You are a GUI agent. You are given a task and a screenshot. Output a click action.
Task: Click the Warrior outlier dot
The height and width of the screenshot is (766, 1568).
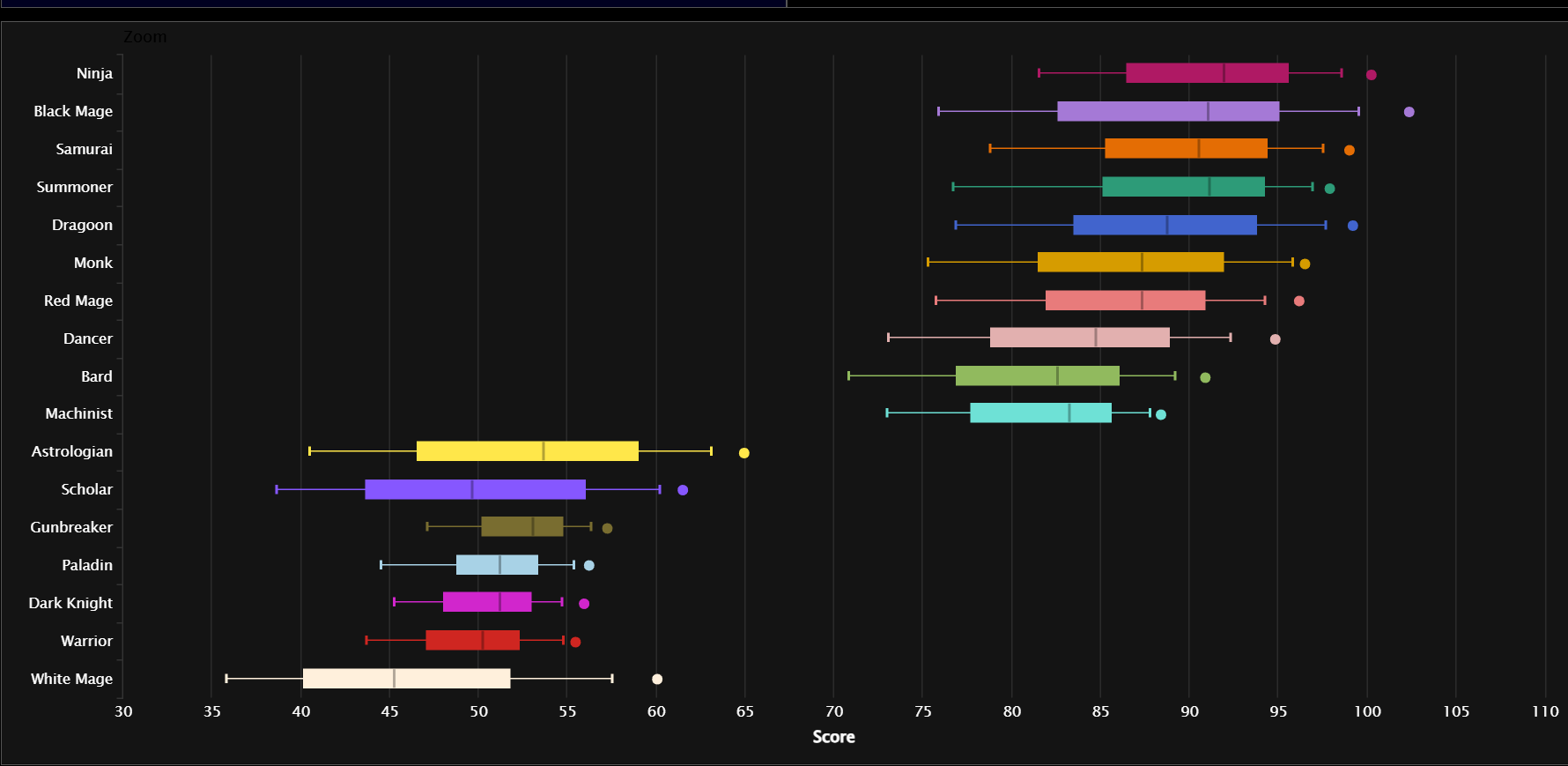coord(575,643)
